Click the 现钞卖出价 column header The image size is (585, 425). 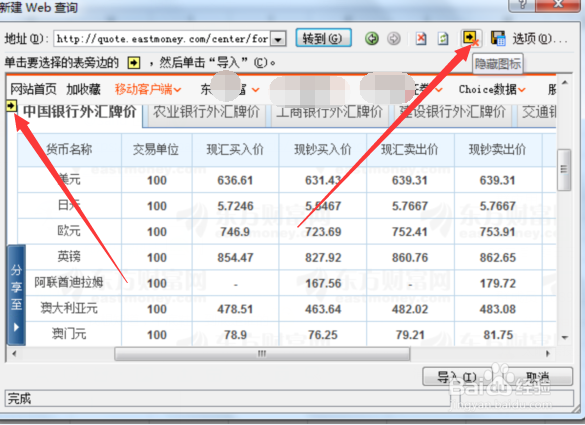pos(497,150)
